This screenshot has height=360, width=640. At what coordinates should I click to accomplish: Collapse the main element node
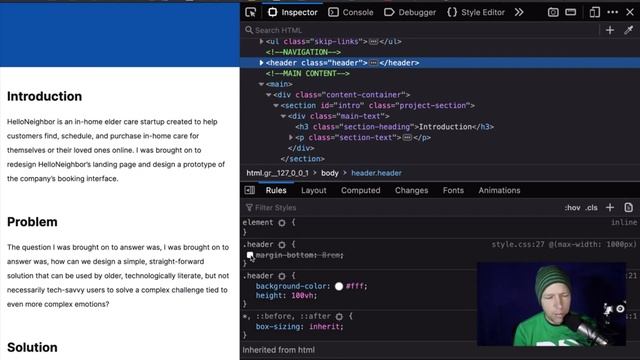261,84
